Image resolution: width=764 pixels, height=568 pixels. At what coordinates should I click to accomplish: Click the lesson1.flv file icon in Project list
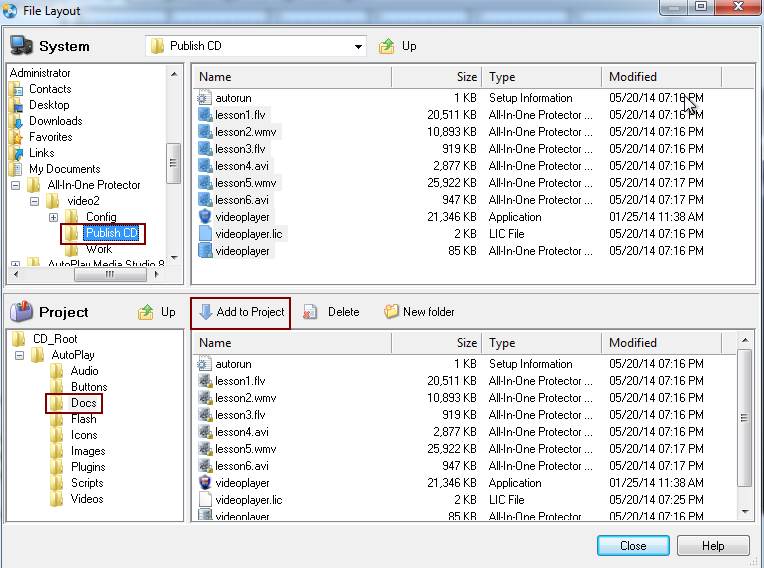click(205, 381)
